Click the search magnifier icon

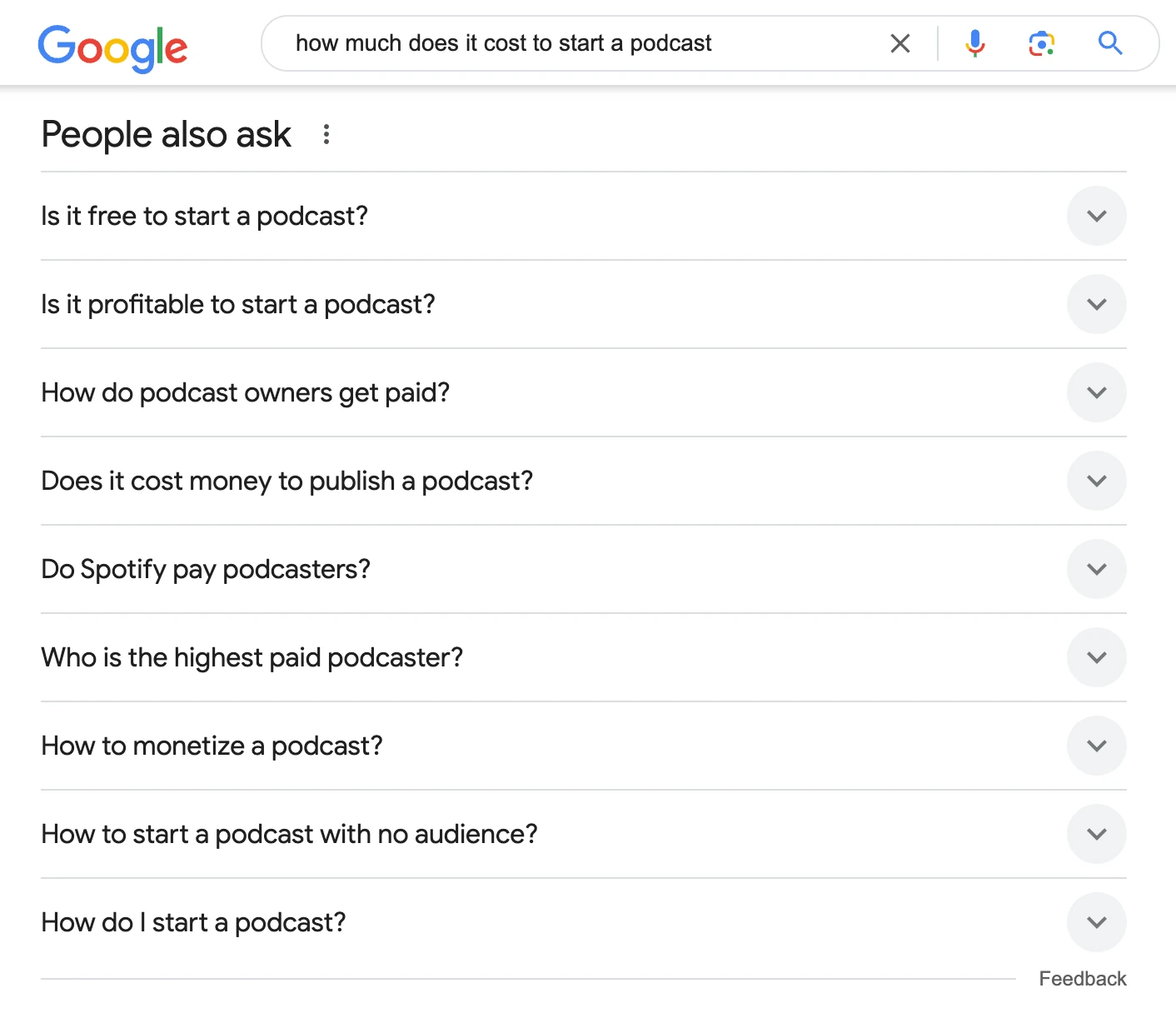[1109, 42]
